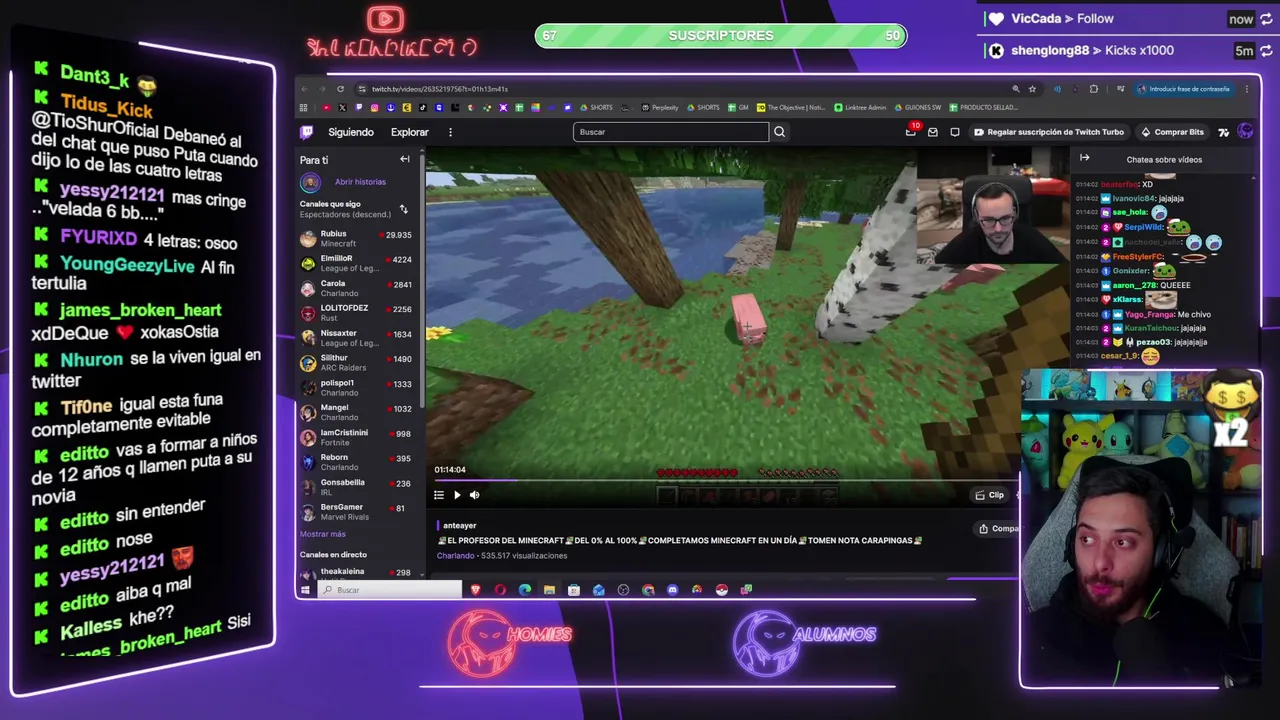Open Pokeball app icon in taskbar
Screen dimensions: 1280x720
click(x=721, y=590)
